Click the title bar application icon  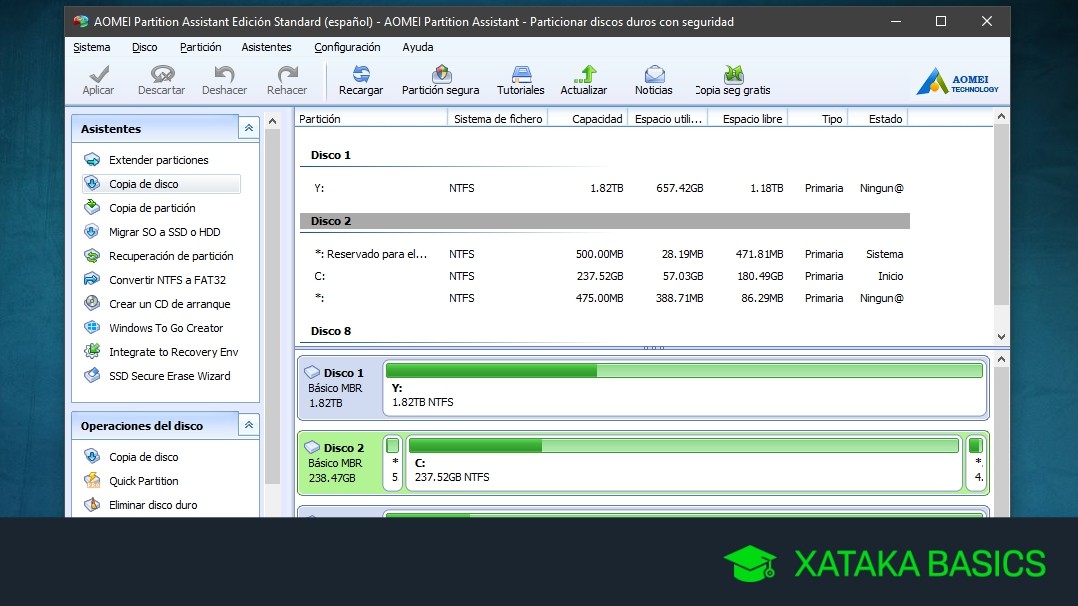pos(81,21)
